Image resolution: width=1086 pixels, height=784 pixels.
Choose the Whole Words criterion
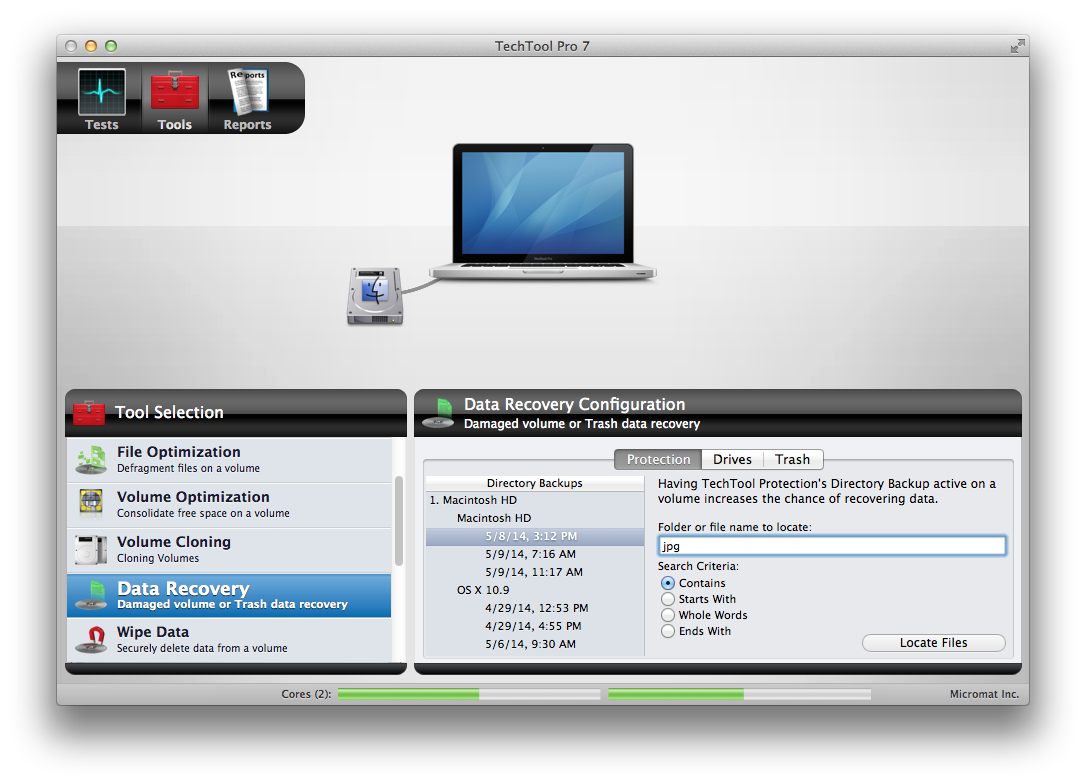[666, 615]
